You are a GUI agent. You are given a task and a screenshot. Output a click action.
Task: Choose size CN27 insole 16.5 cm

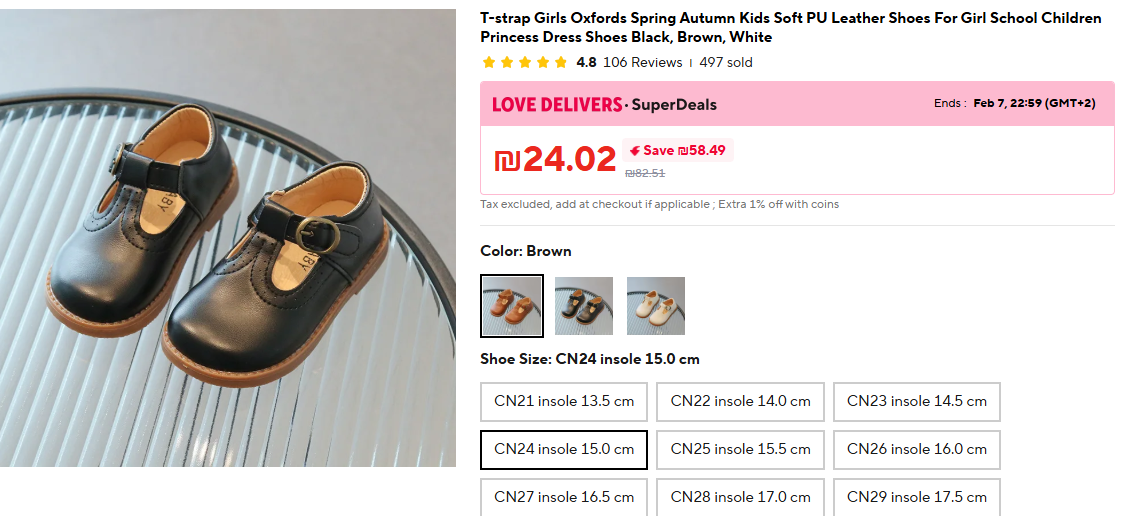coord(564,497)
